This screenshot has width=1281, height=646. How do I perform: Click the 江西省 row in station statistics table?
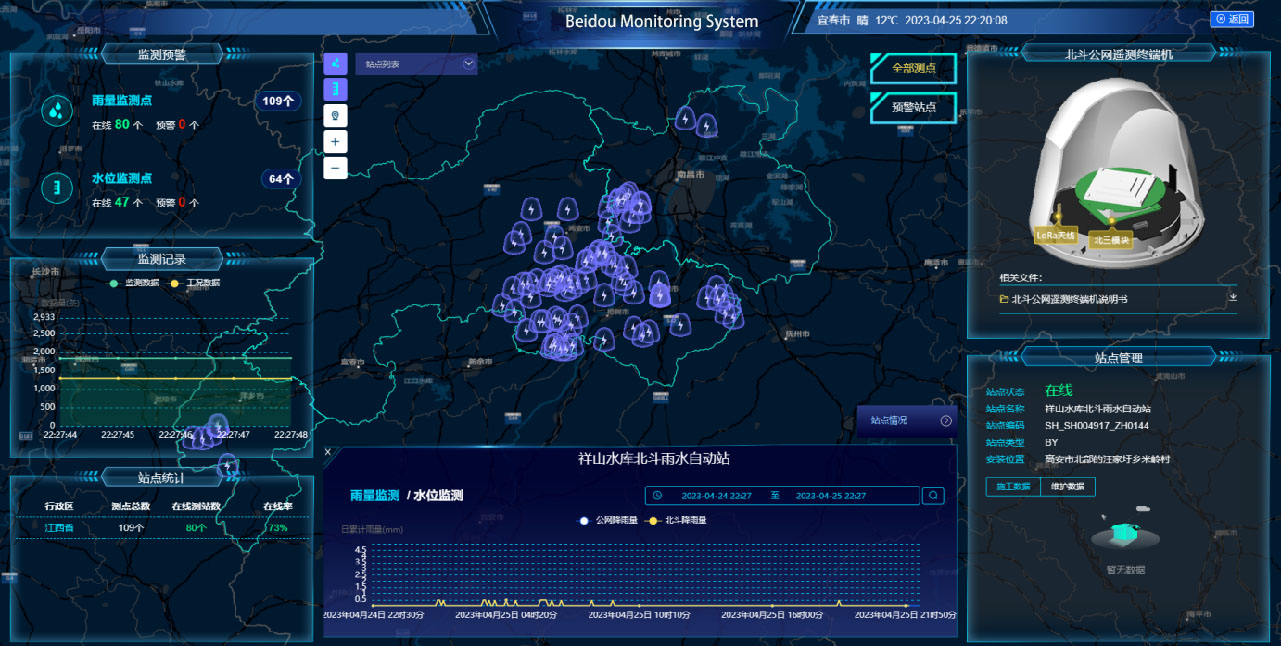(x=162, y=528)
